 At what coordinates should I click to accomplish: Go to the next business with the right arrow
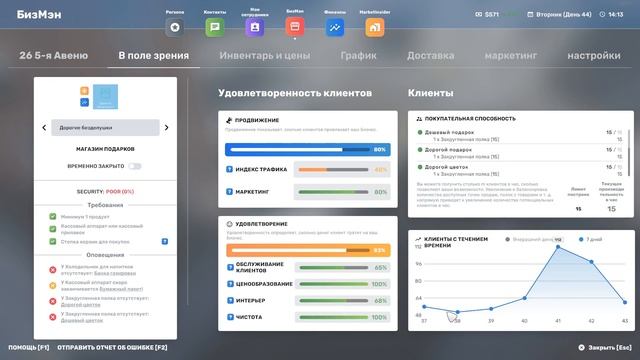point(167,128)
